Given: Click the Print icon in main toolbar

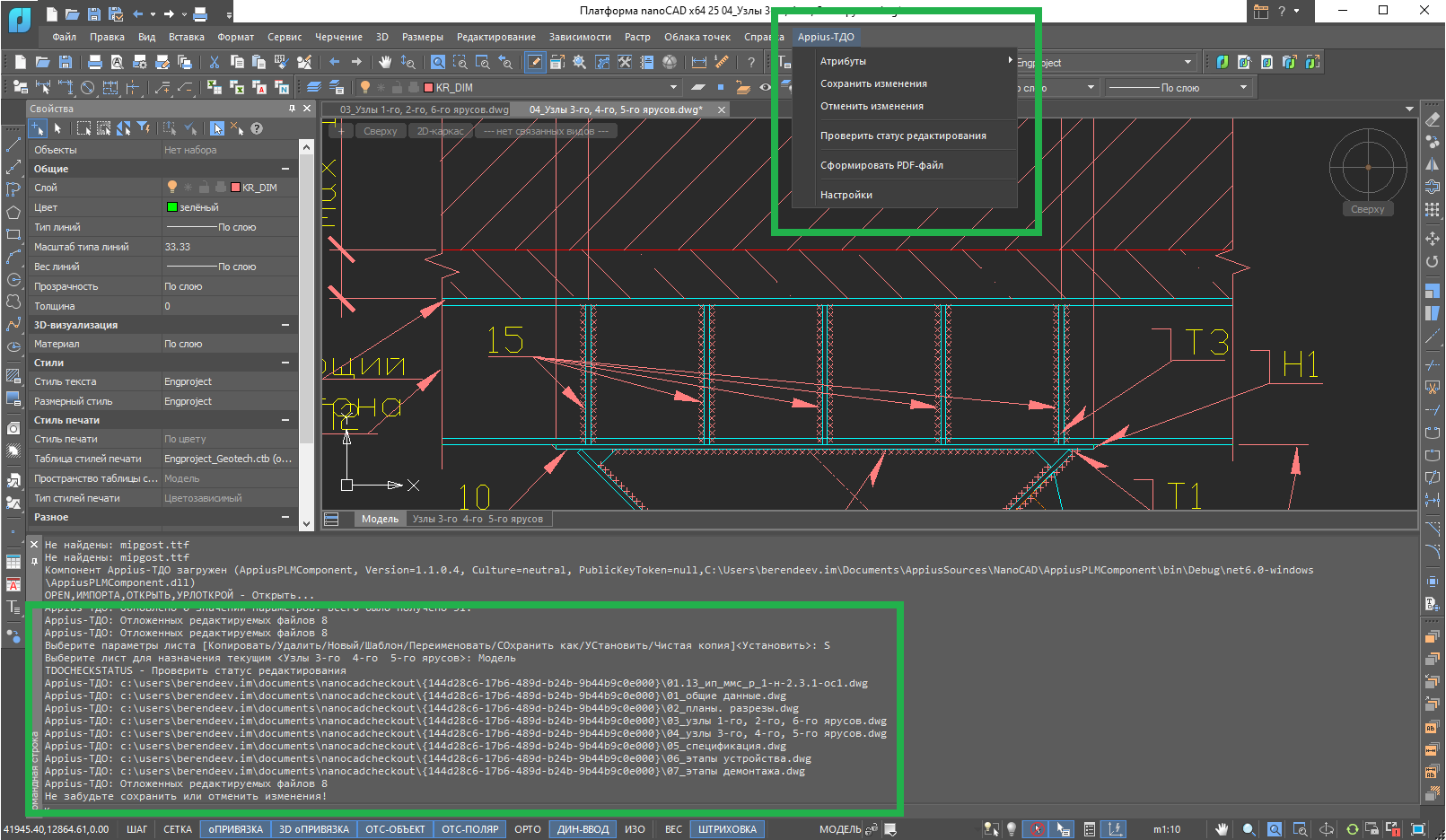Looking at the screenshot, I should [95, 62].
